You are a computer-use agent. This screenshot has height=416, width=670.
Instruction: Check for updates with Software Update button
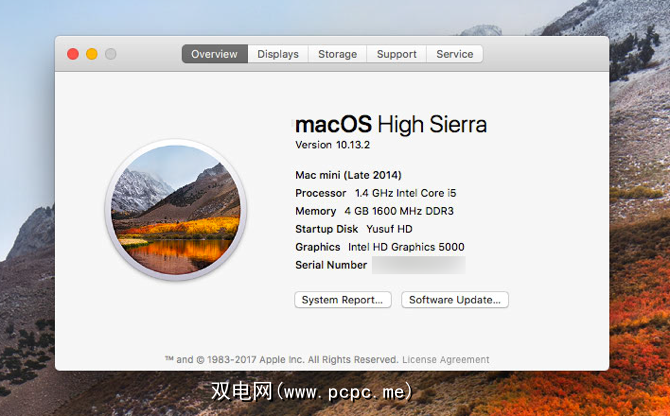pos(455,300)
